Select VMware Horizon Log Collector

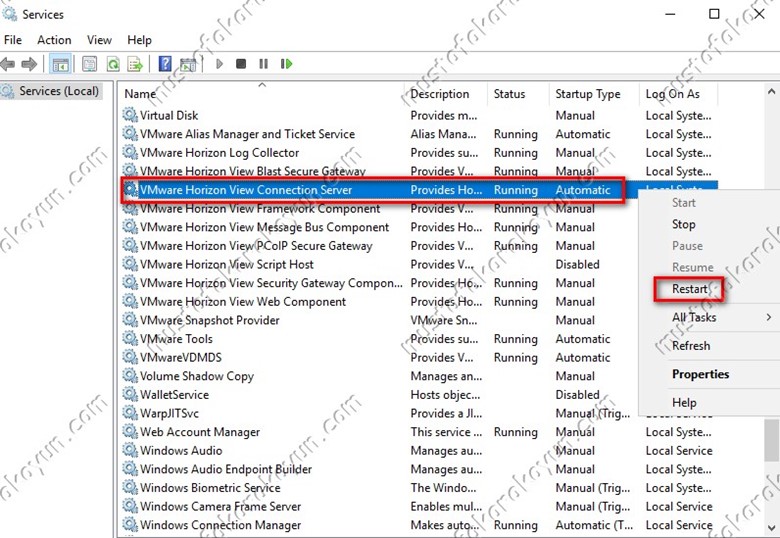[219, 153]
